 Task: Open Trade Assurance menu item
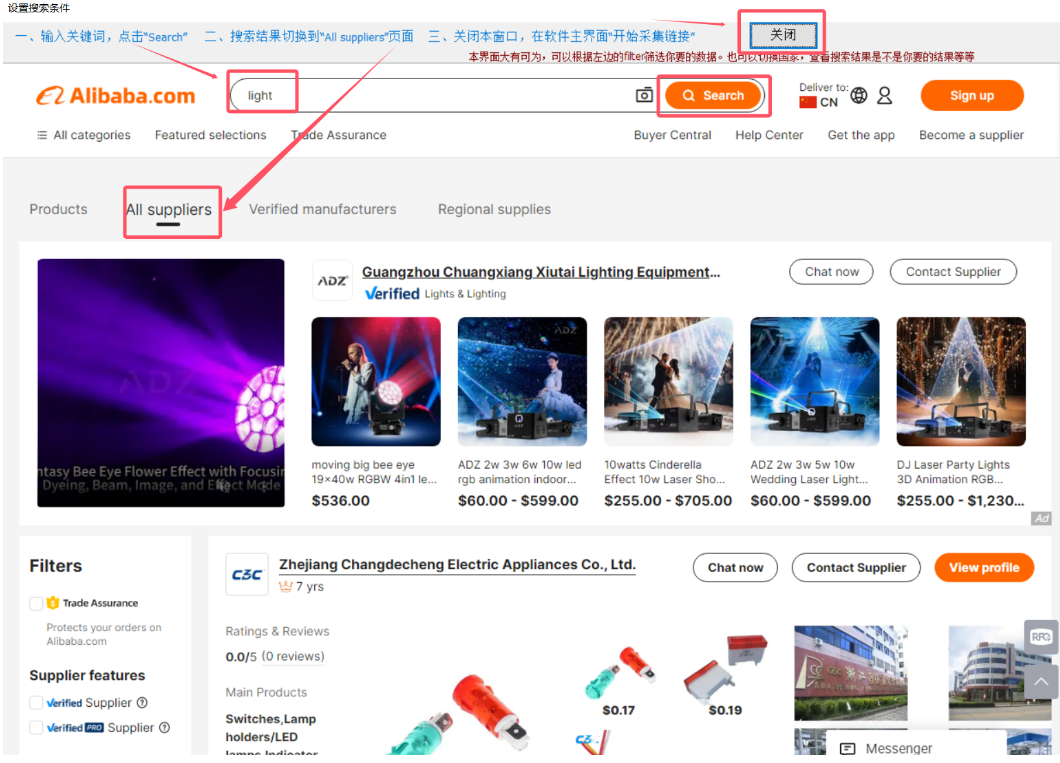[x=339, y=135]
